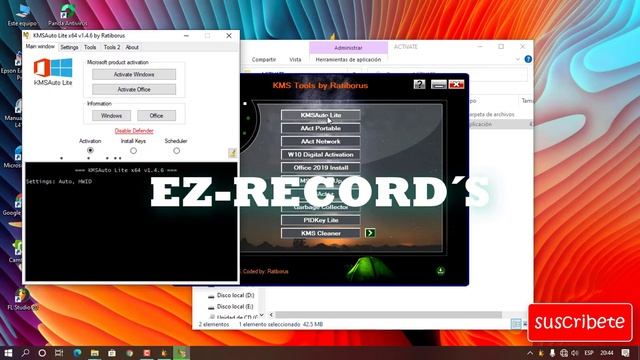640x360 pixels.
Task: Collapse the Explorer ribbon chevron
Action: point(518,60)
